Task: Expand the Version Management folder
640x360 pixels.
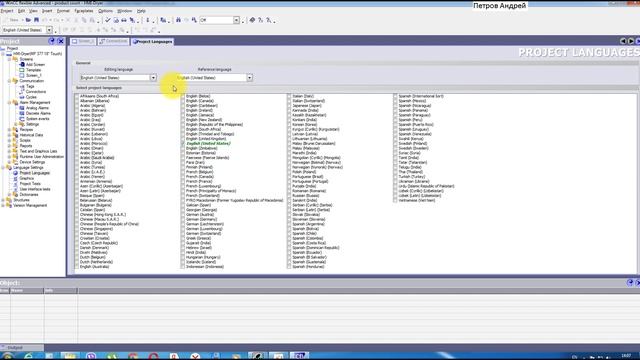Action: pos(3,205)
